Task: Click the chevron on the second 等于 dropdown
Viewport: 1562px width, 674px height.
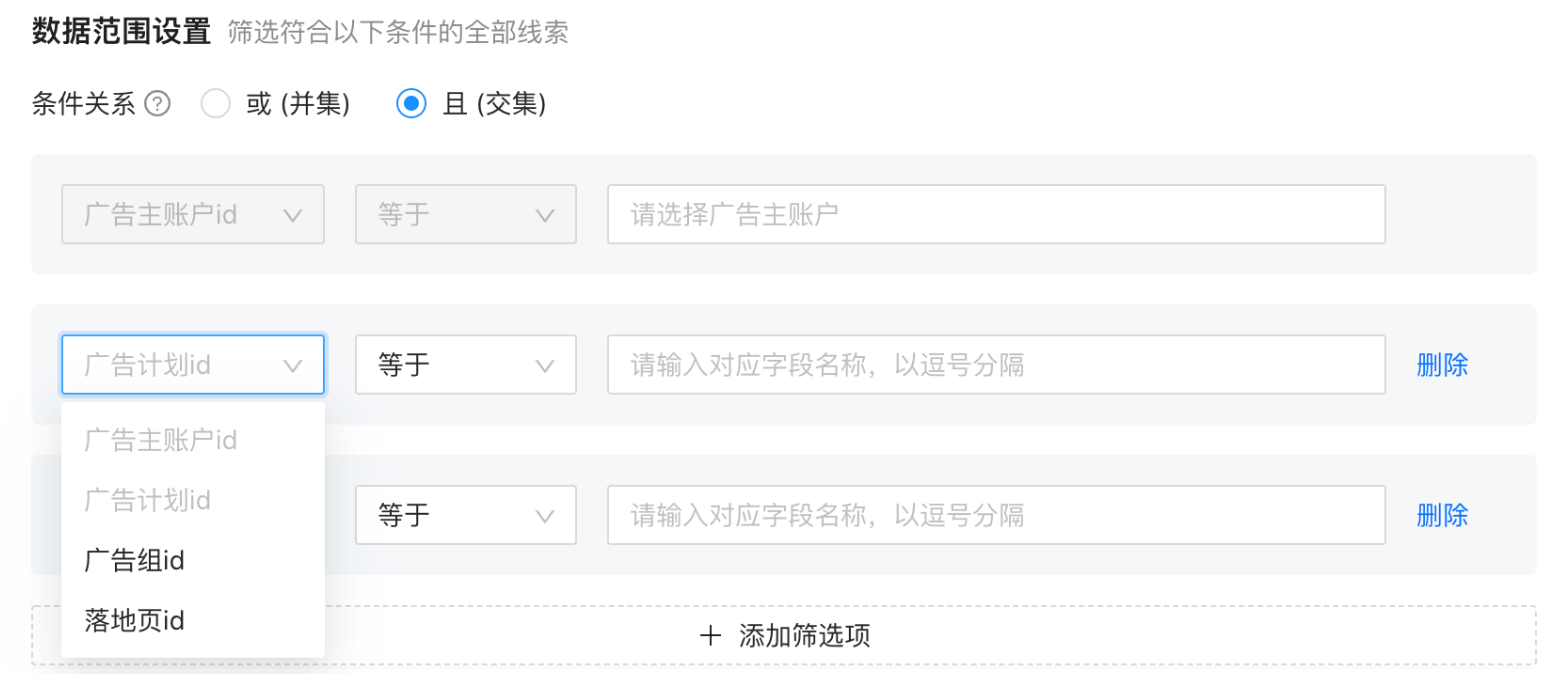Action: click(x=545, y=364)
